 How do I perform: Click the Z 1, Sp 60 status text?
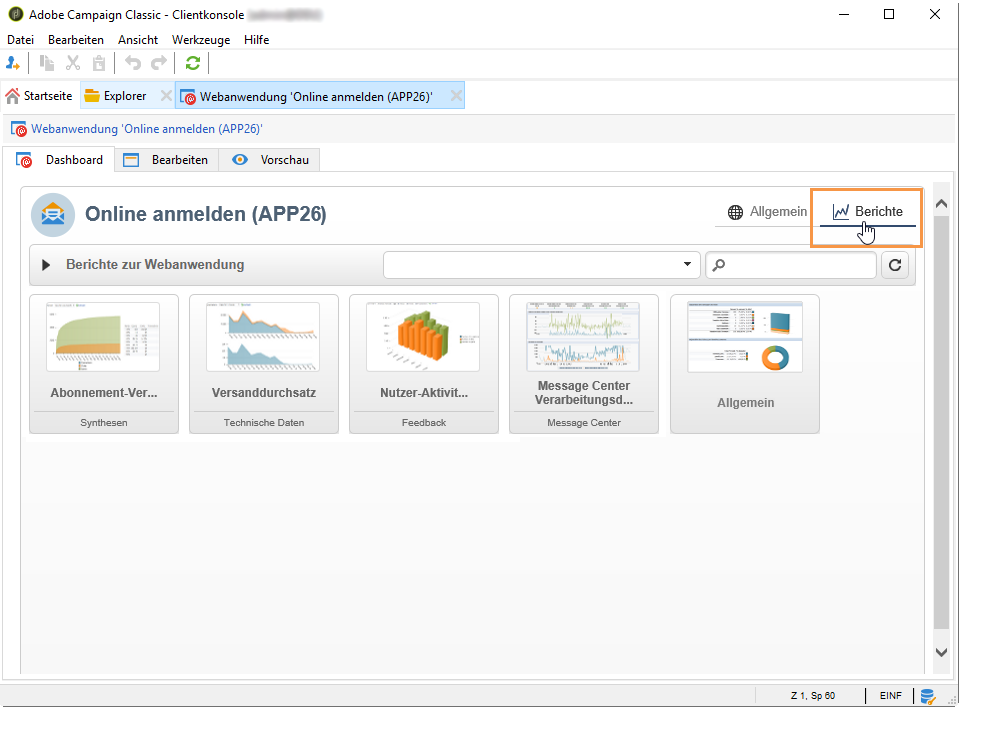tap(813, 695)
